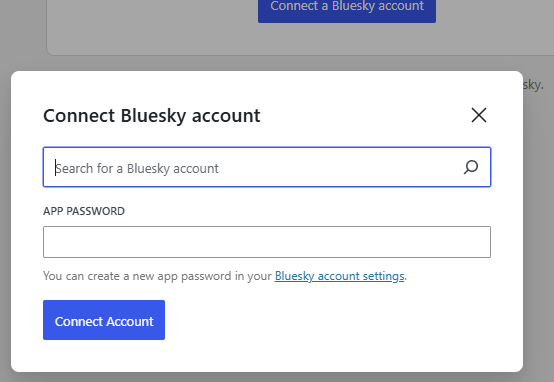The height and width of the screenshot is (382, 554).
Task: Click the partially hidden text ending in sky.
Action: pos(533,85)
